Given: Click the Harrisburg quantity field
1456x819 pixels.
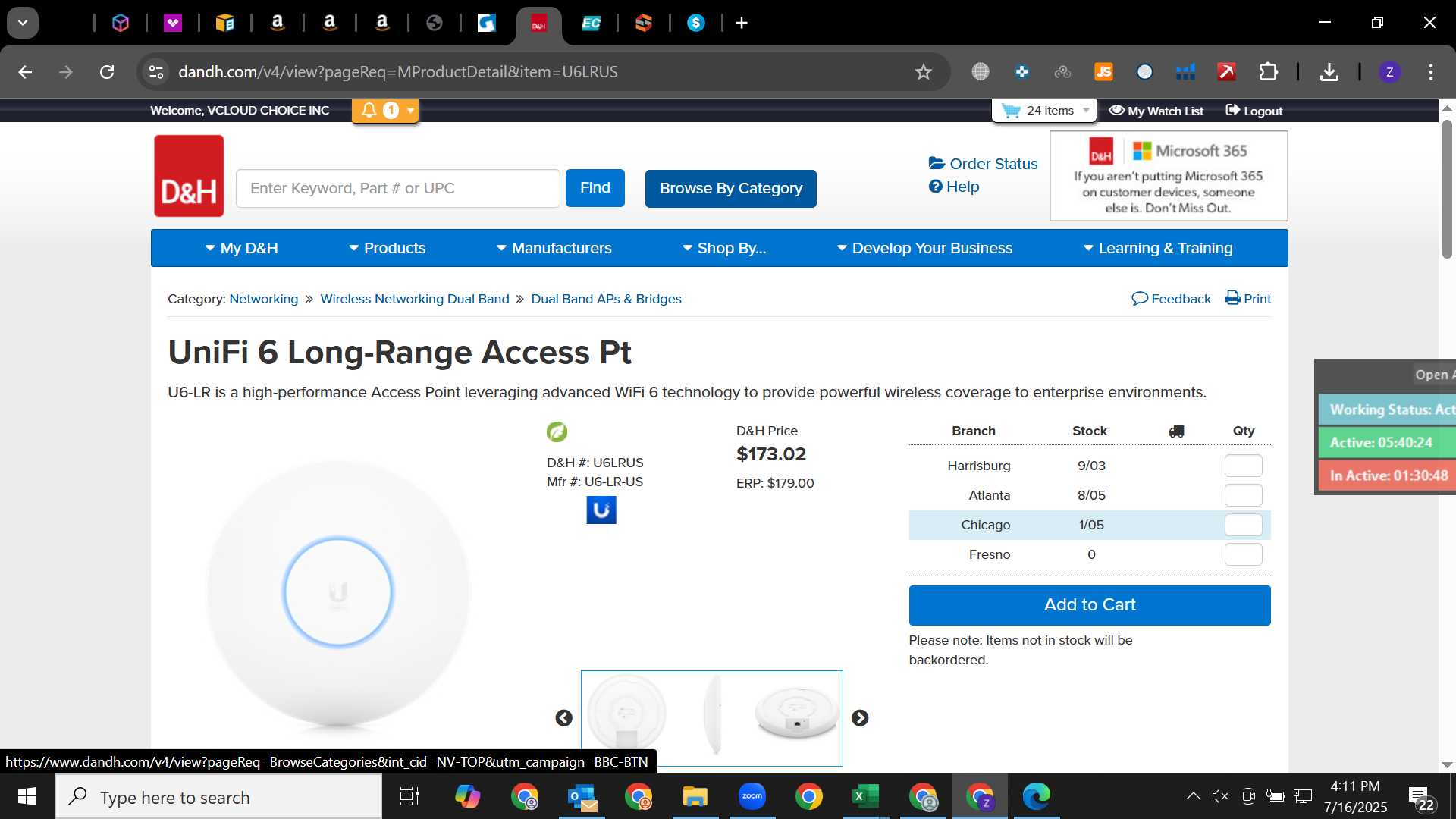Looking at the screenshot, I should tap(1244, 466).
